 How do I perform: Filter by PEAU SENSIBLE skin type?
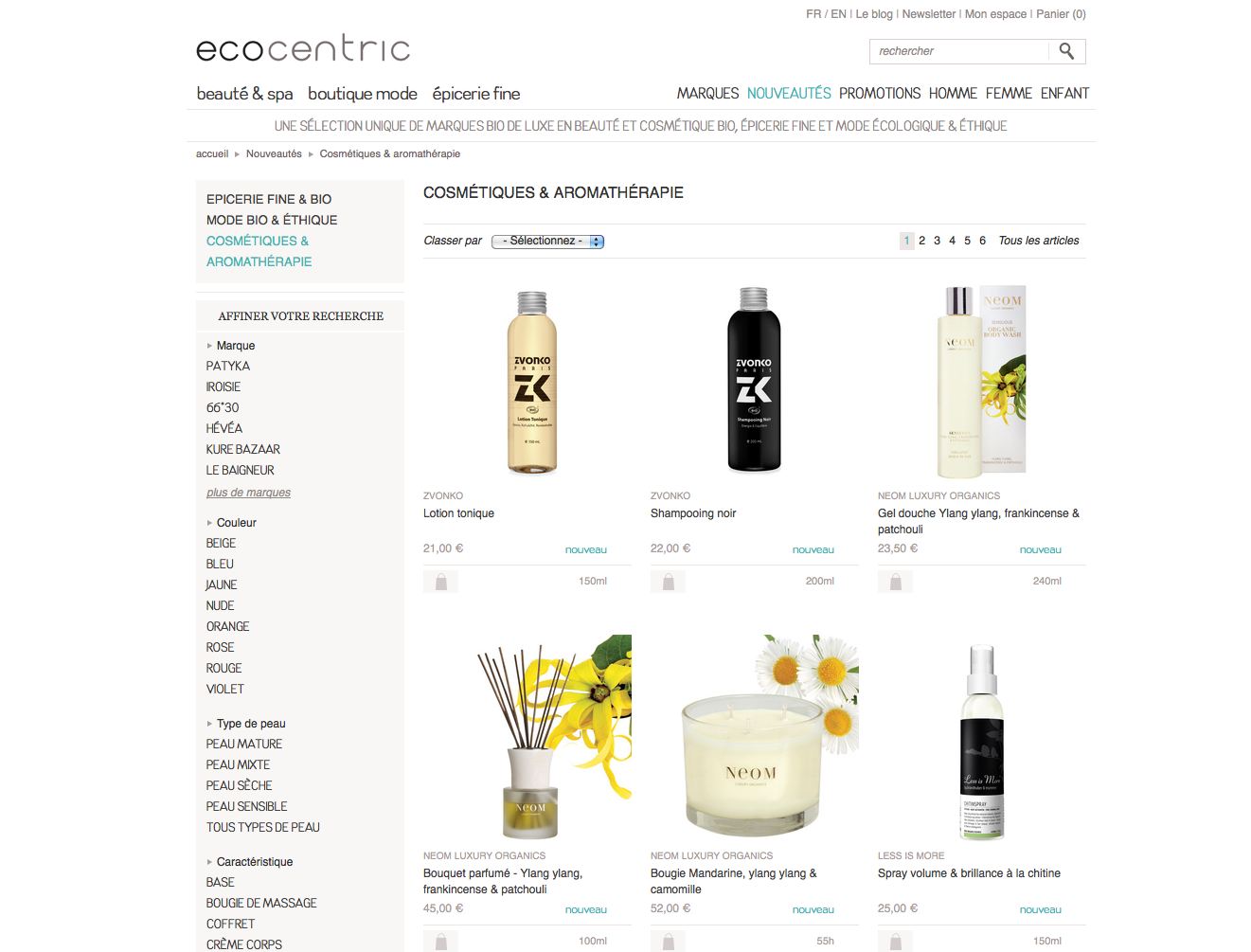click(246, 807)
